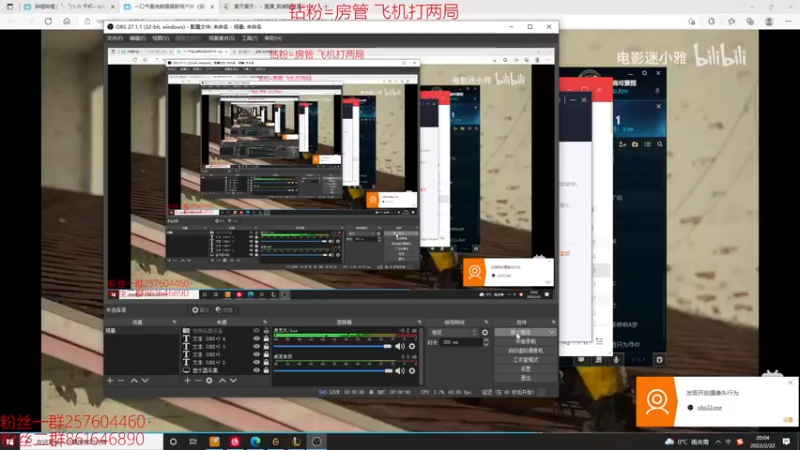Open the OBS File menu
Image resolution: width=800 pixels, height=450 pixels.
click(115, 38)
